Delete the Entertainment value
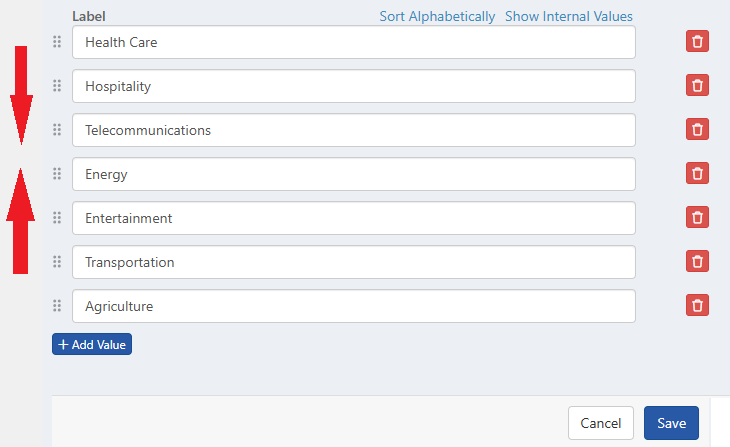Image resolution: width=730 pixels, height=447 pixels. [x=697, y=218]
